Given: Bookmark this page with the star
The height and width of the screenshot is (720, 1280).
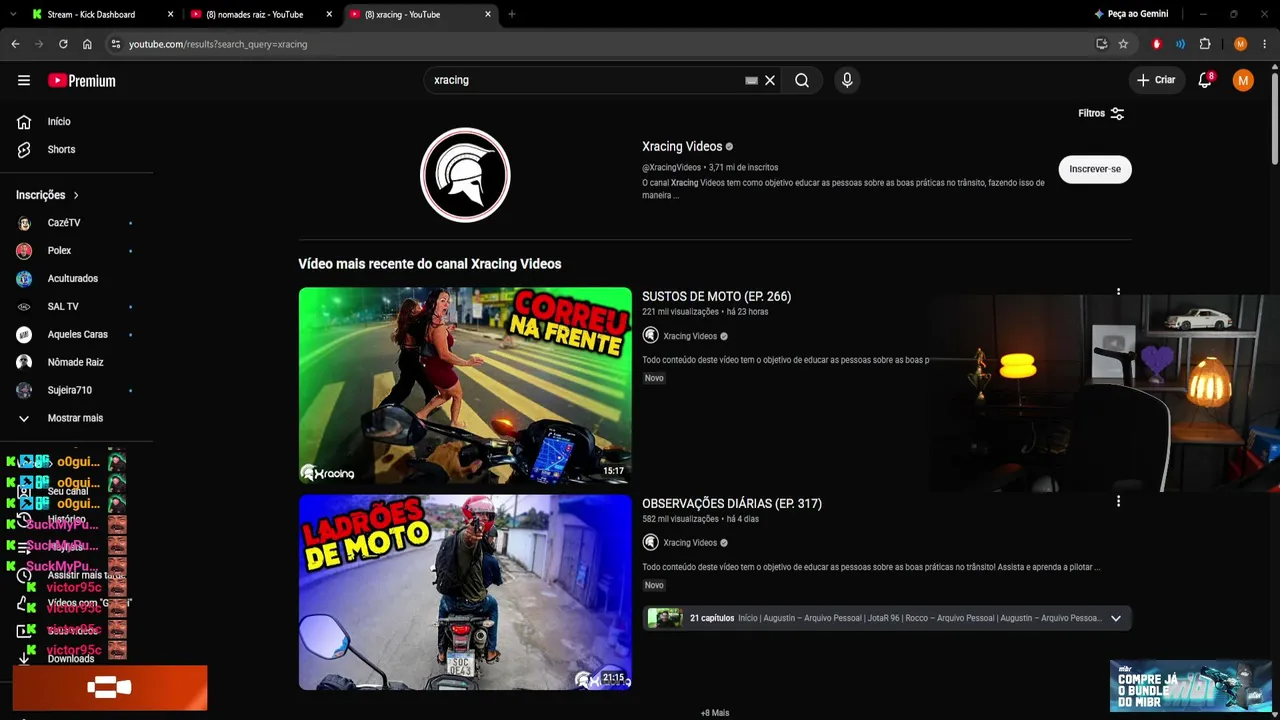Looking at the screenshot, I should pos(1123,44).
